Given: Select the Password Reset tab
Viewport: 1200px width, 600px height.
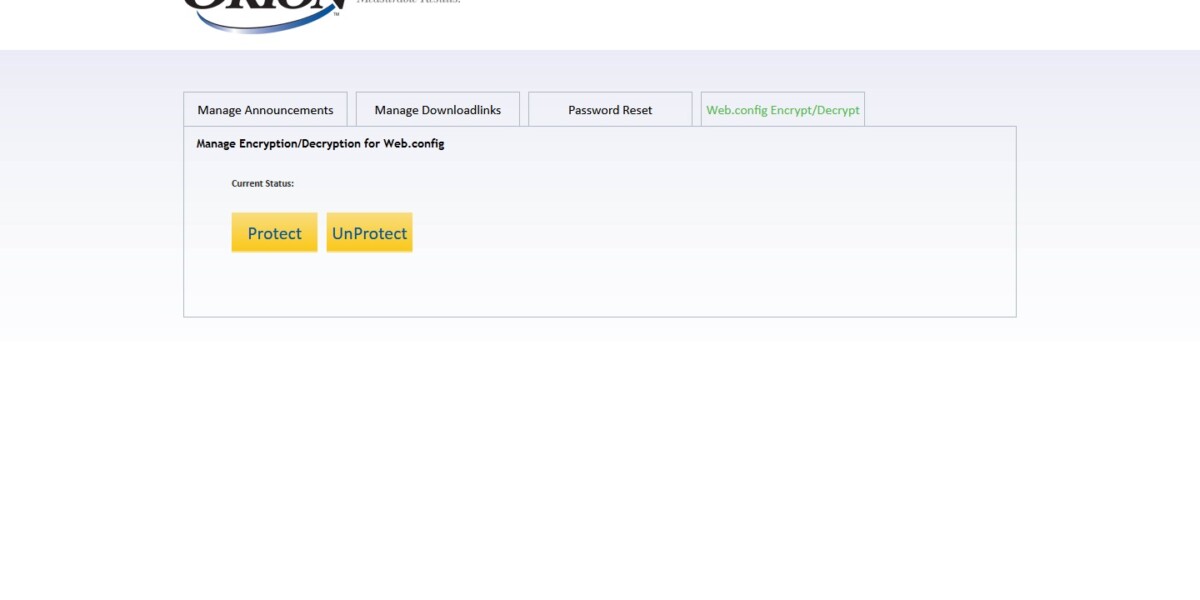Looking at the screenshot, I should (x=610, y=110).
